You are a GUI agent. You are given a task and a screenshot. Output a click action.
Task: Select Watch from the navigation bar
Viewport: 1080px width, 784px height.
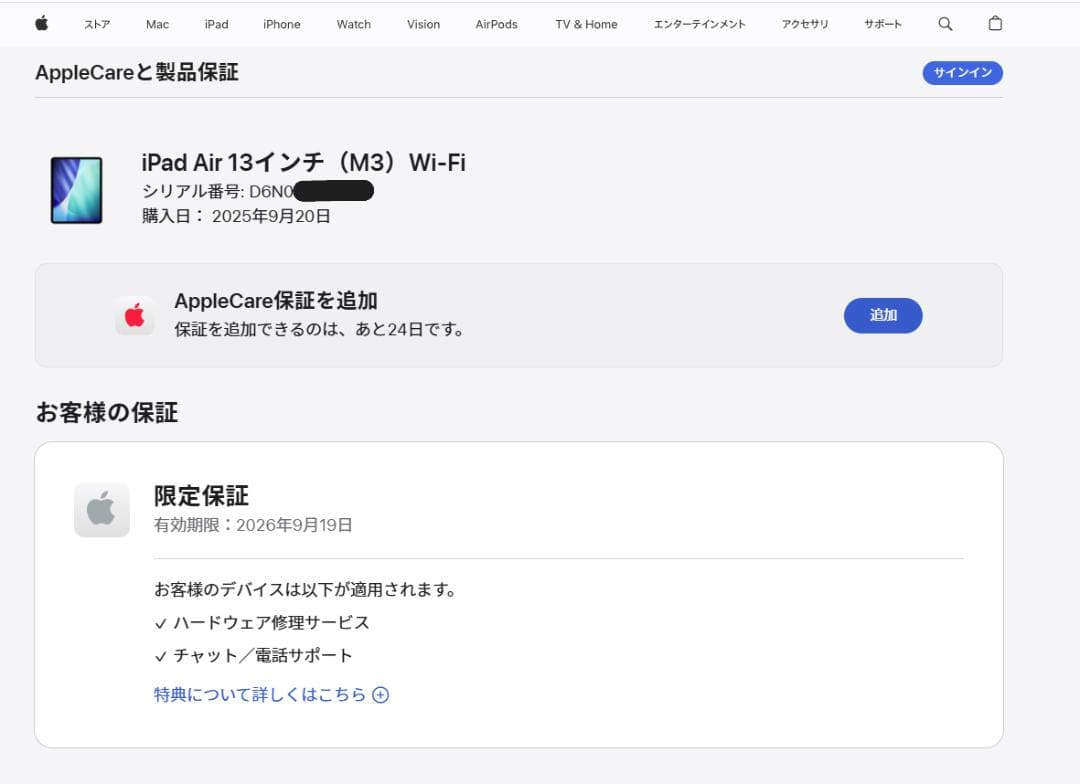coord(353,24)
